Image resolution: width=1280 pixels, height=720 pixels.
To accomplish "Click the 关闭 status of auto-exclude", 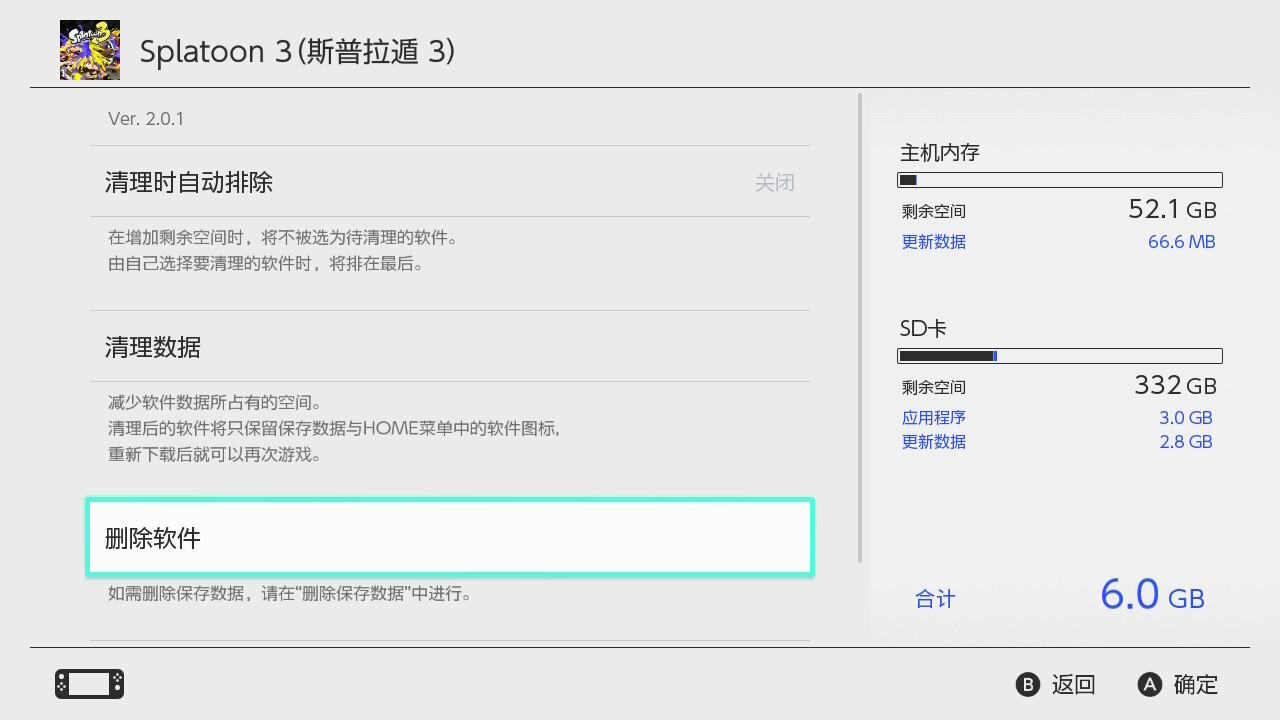I will pyautogui.click(x=774, y=183).
